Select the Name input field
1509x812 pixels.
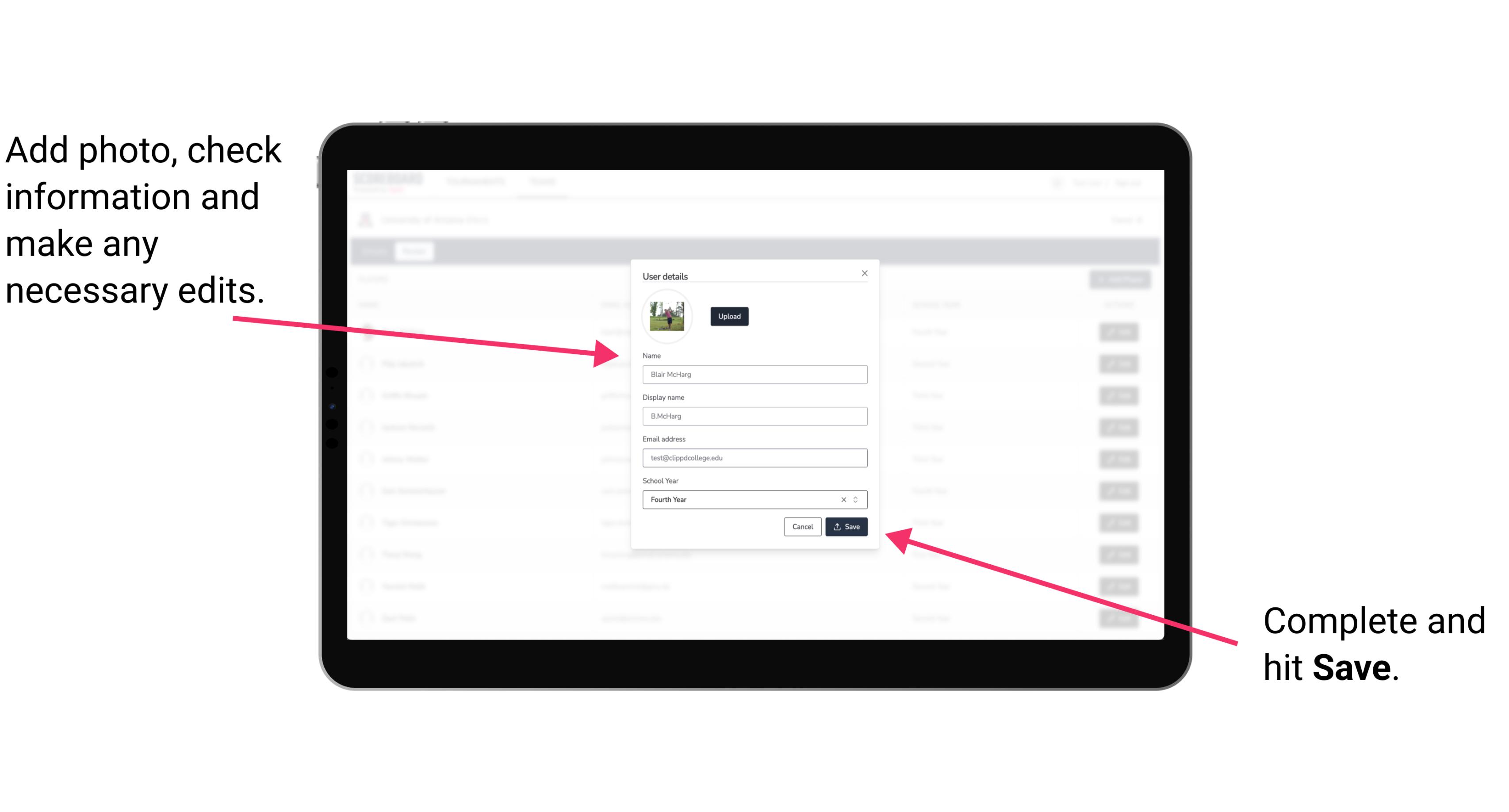point(753,374)
